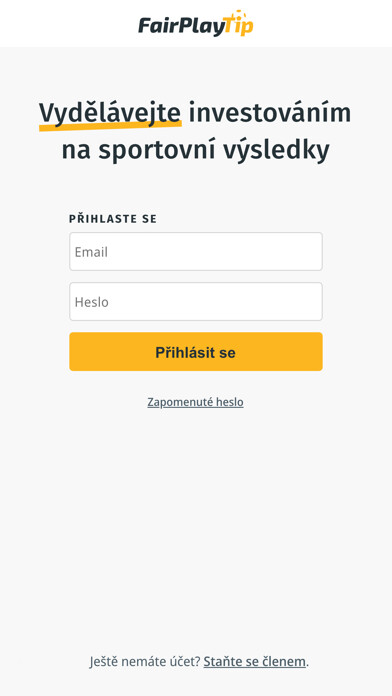Focus the Heslo password field
Screen dimensions: 392x696
click(196, 301)
